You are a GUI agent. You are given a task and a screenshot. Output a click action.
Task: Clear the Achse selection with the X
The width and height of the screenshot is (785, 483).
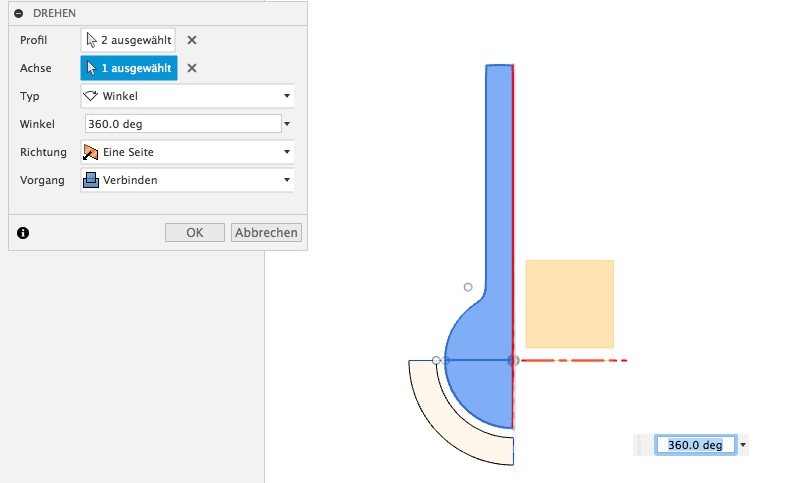click(x=192, y=68)
